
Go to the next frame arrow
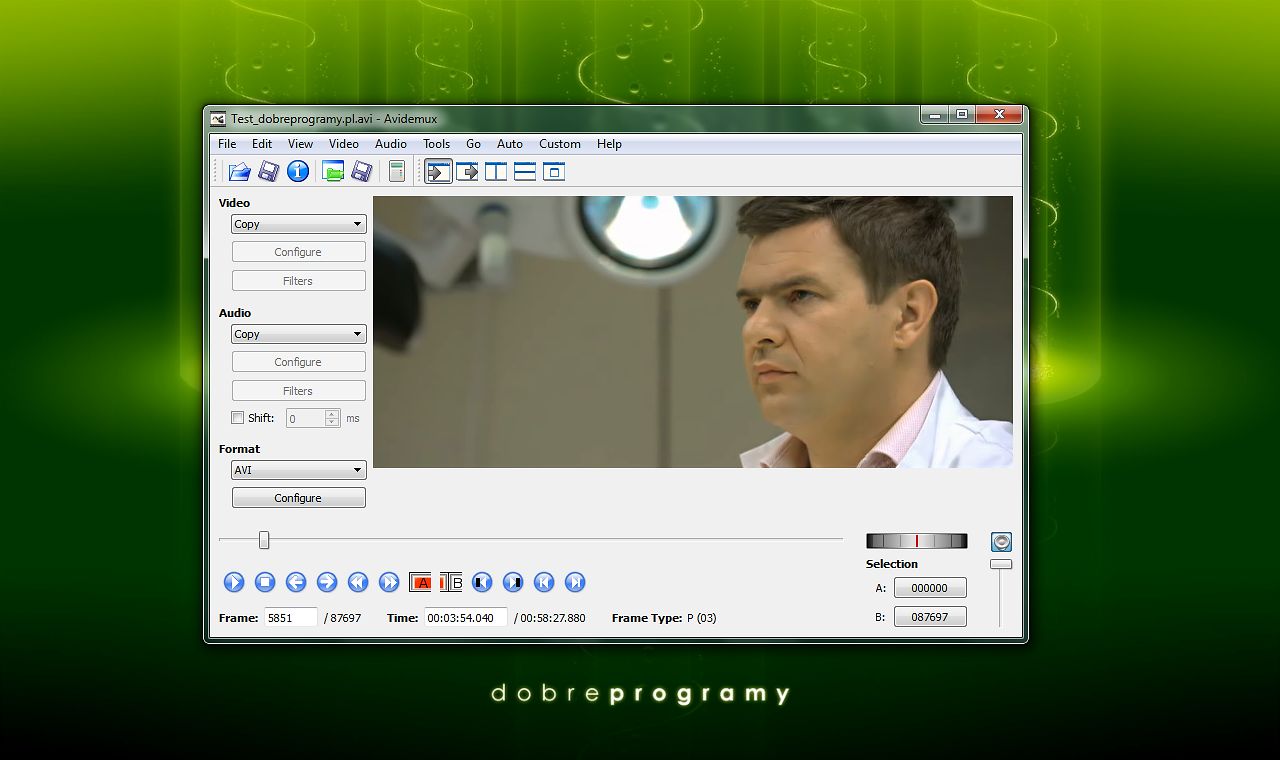(327, 582)
